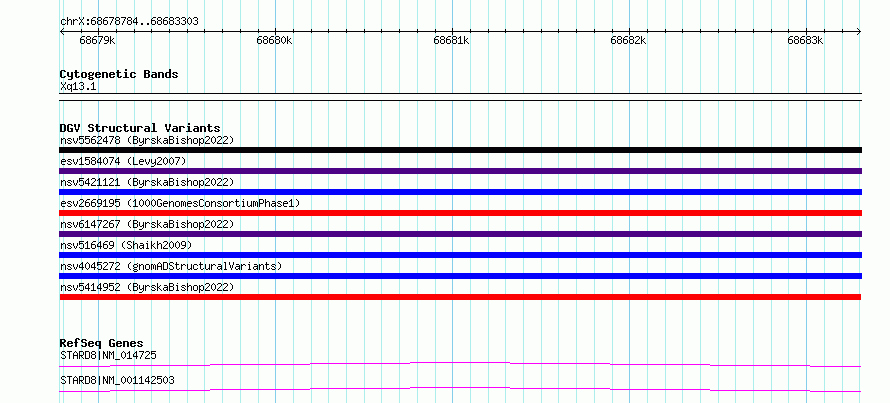Click the black nsv5562478 variant bar
This screenshot has height=403, width=890.
(460, 150)
